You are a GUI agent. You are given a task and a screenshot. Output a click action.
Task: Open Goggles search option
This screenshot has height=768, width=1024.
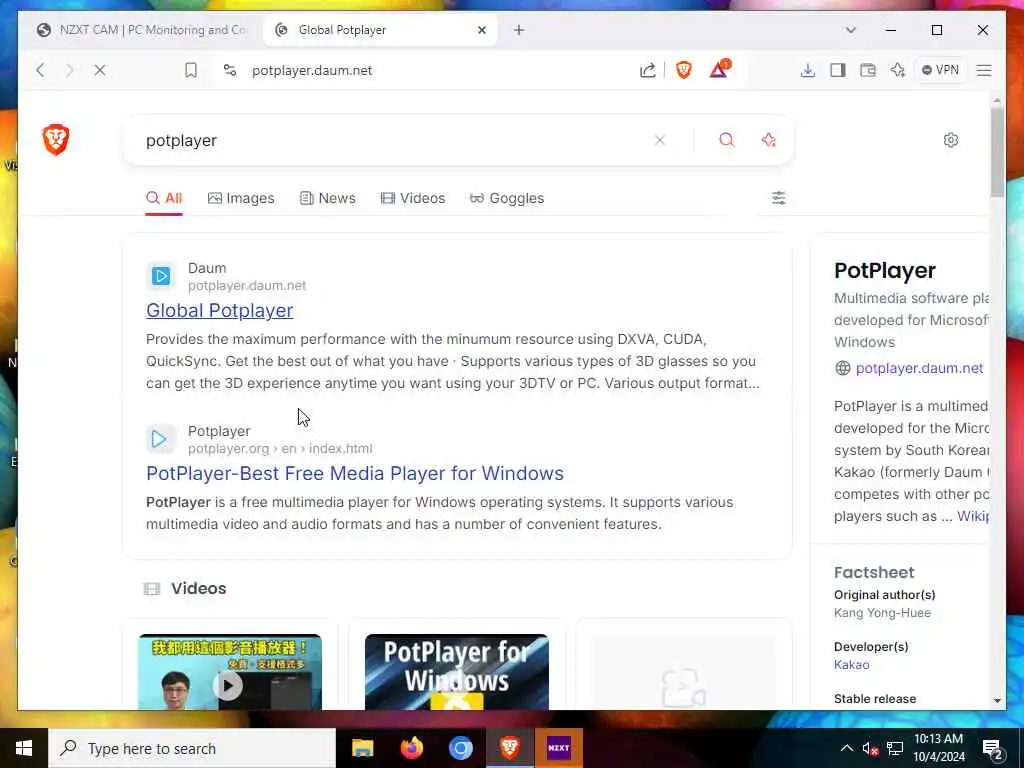tap(507, 198)
